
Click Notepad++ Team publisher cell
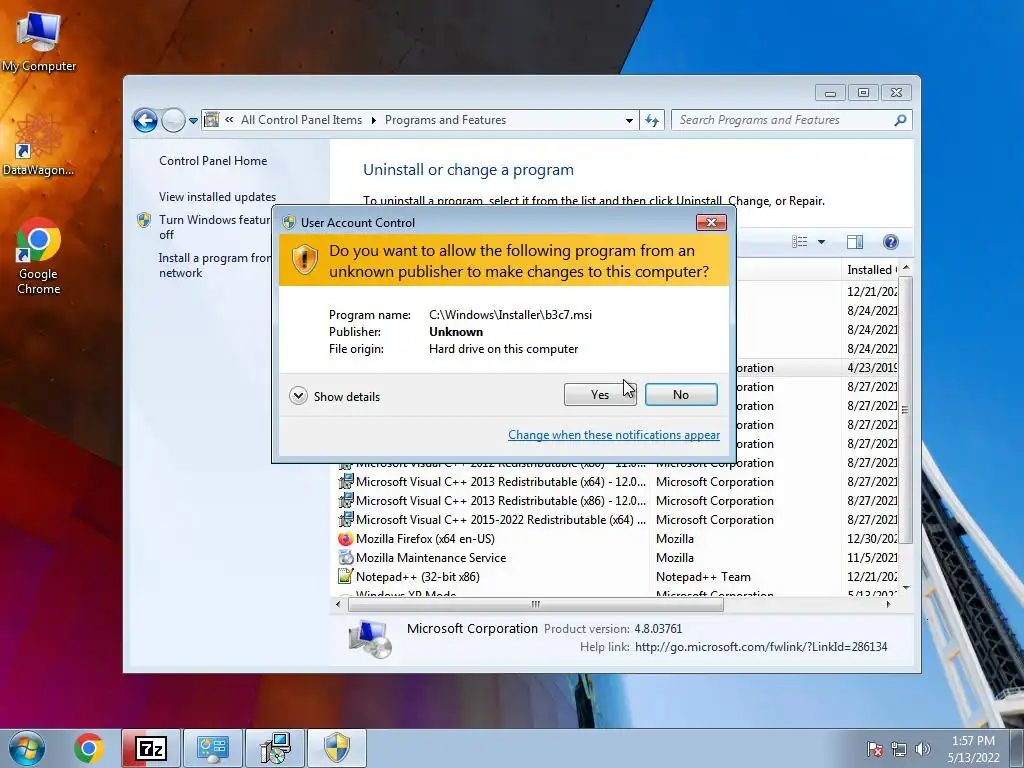pos(703,577)
